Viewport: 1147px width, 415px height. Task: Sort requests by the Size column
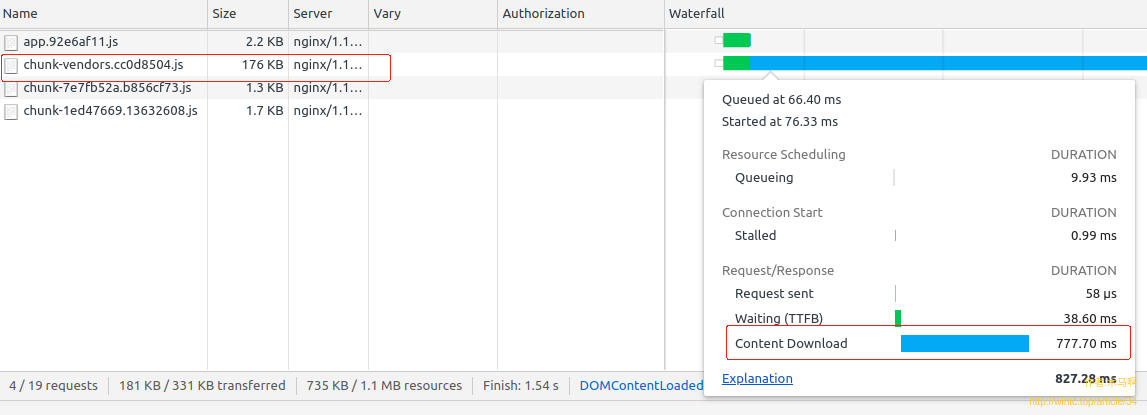(224, 13)
